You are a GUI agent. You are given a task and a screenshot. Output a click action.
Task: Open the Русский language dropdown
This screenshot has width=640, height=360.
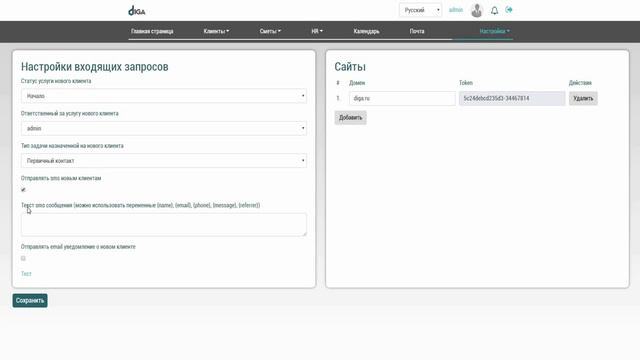point(420,10)
